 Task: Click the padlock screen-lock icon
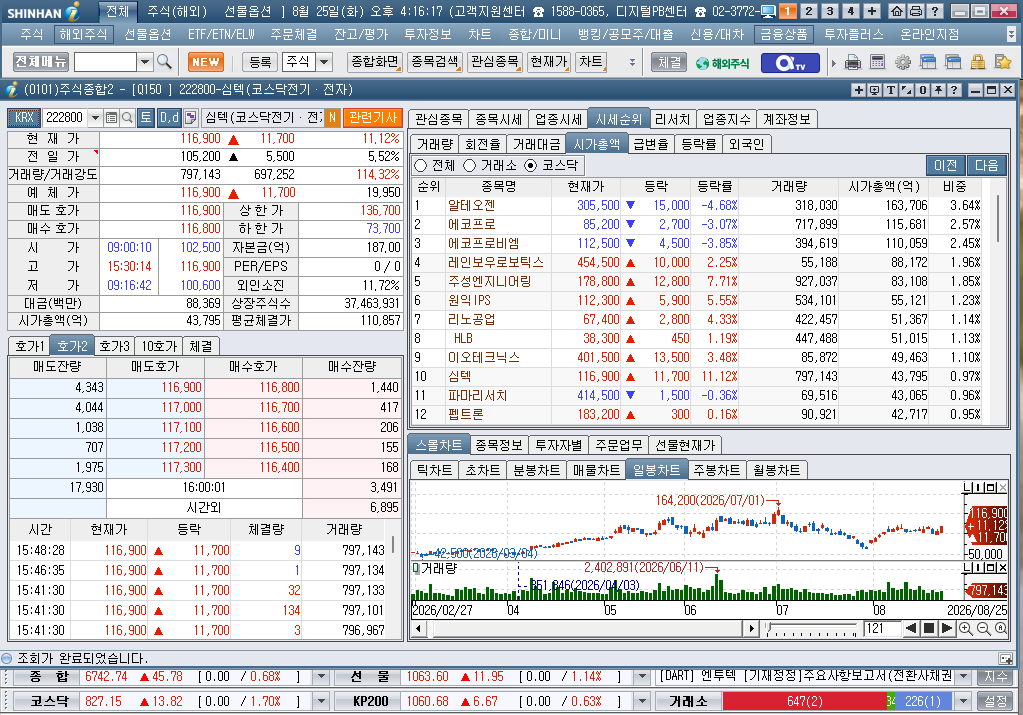point(977,63)
